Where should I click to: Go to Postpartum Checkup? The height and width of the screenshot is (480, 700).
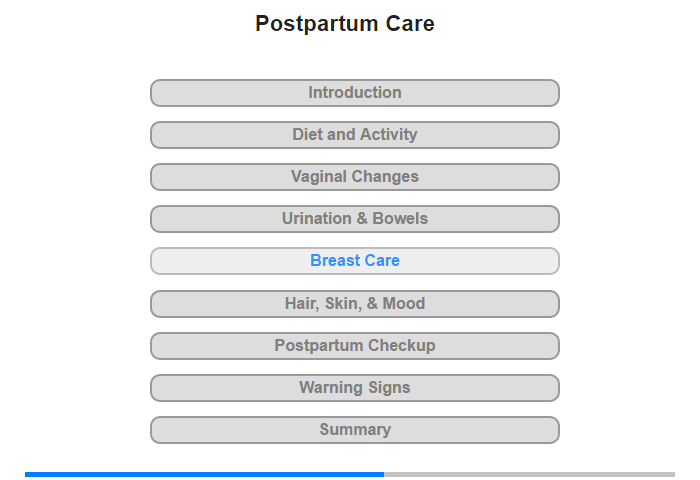[355, 346]
